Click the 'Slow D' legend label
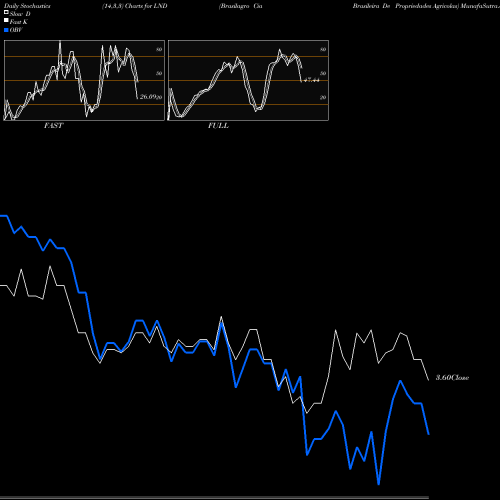This screenshot has width=500, height=500. 20,14
